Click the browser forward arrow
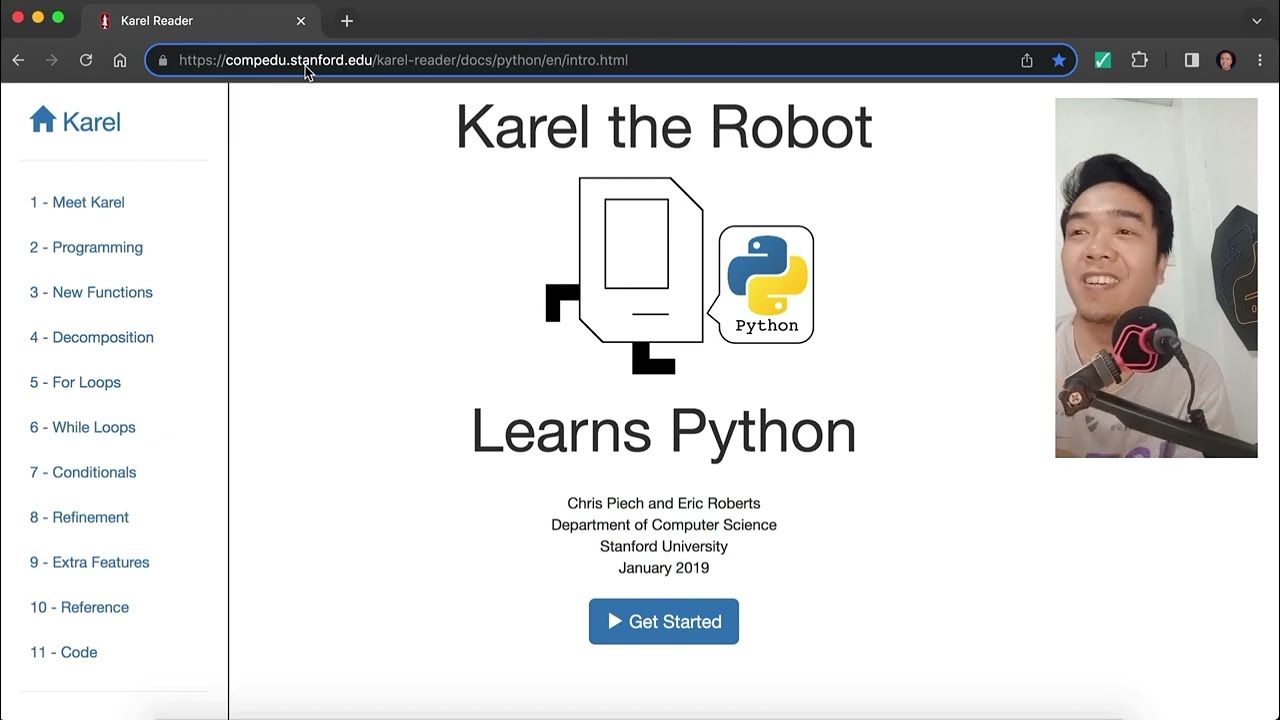 pyautogui.click(x=52, y=60)
